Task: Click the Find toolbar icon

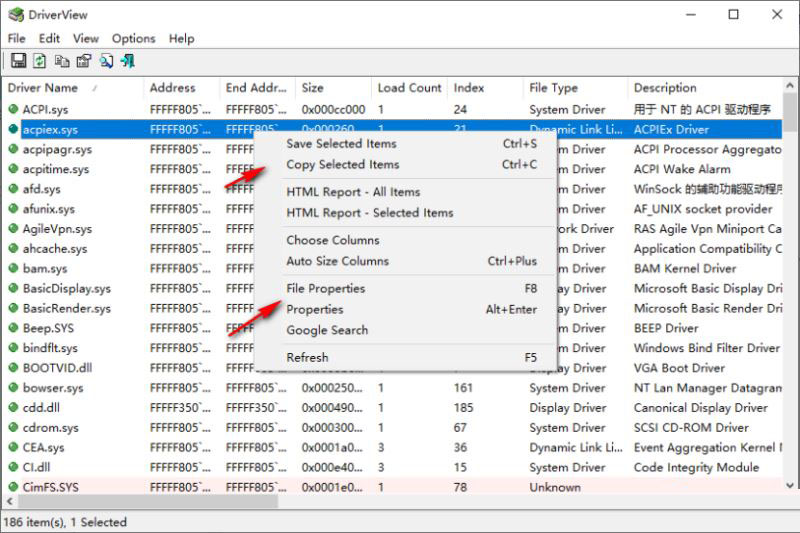Action: pyautogui.click(x=106, y=61)
